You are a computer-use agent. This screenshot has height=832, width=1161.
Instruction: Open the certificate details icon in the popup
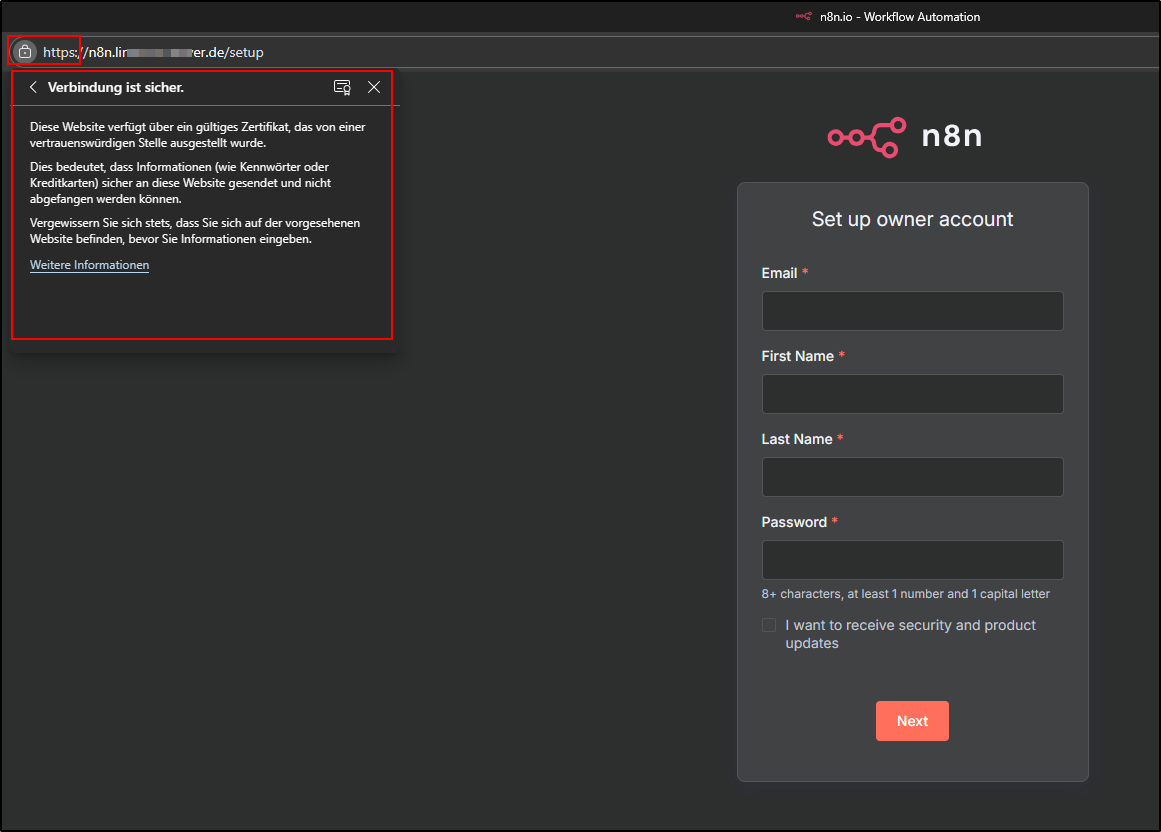342,87
